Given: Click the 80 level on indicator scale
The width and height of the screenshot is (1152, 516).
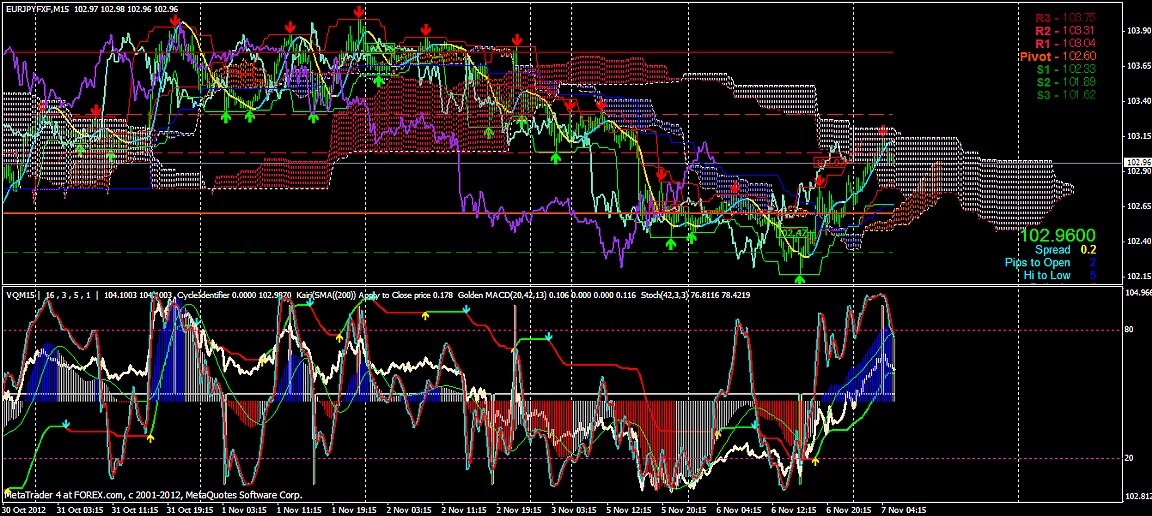Looking at the screenshot, I should [x=1128, y=330].
